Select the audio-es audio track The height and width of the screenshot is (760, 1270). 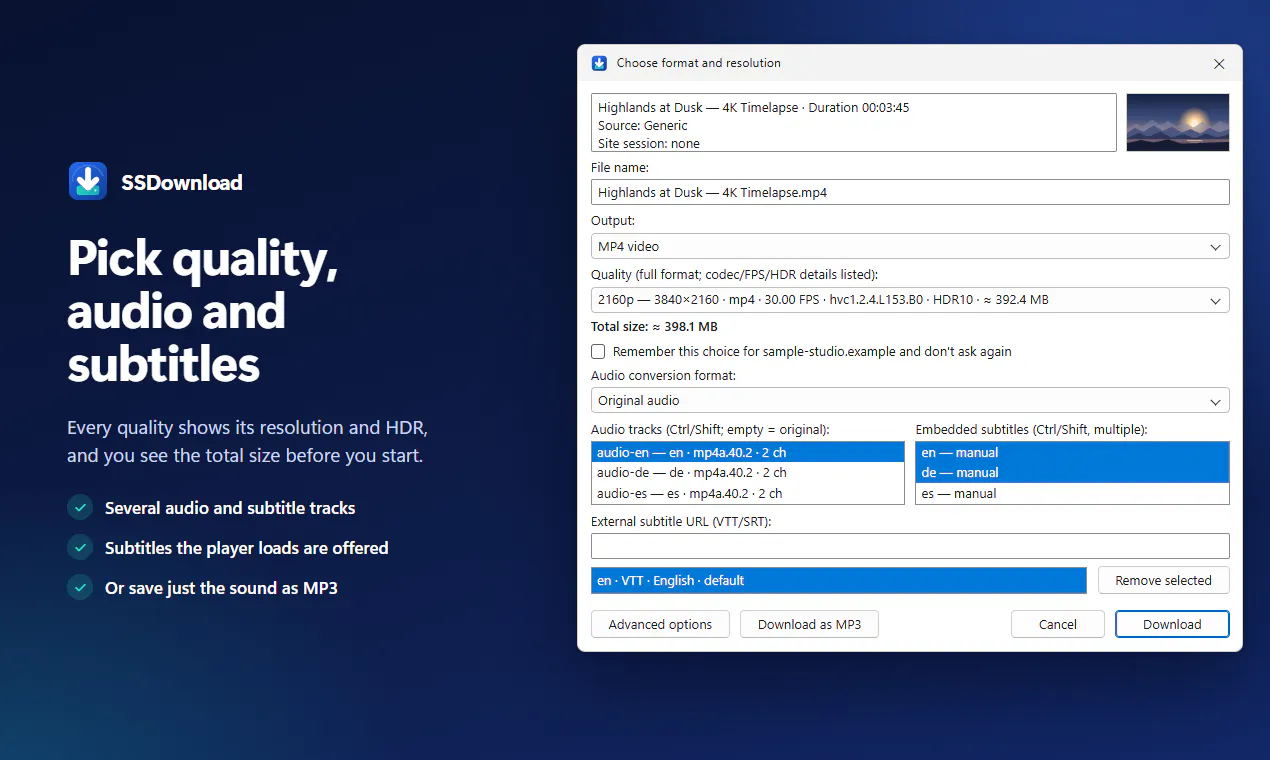[748, 494]
